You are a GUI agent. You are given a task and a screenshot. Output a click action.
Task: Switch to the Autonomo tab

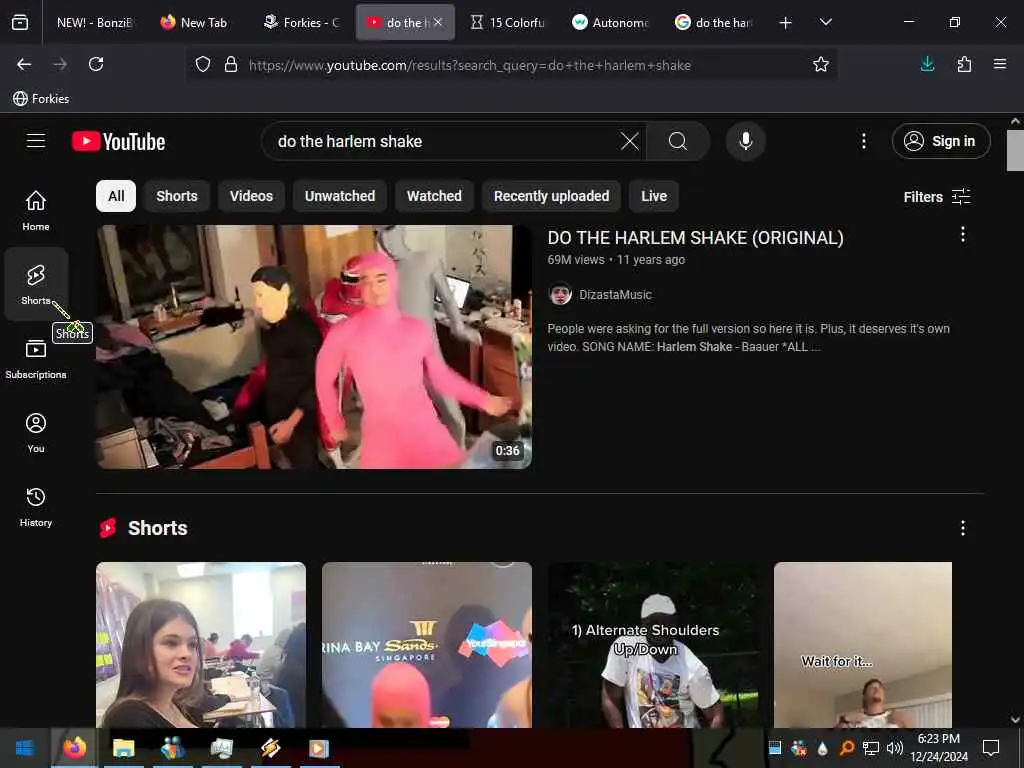[611, 22]
